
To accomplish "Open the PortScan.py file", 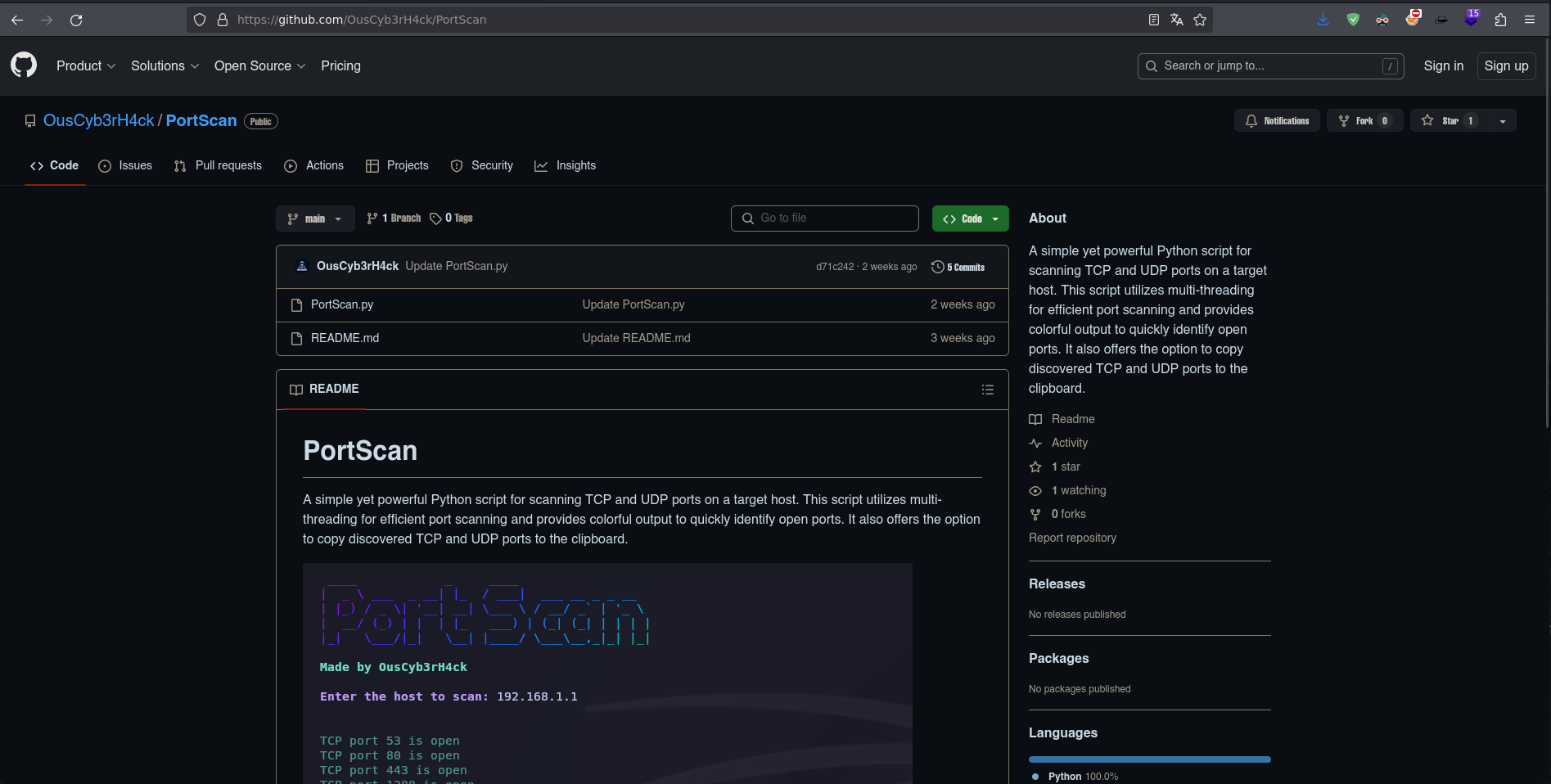I will [x=342, y=304].
